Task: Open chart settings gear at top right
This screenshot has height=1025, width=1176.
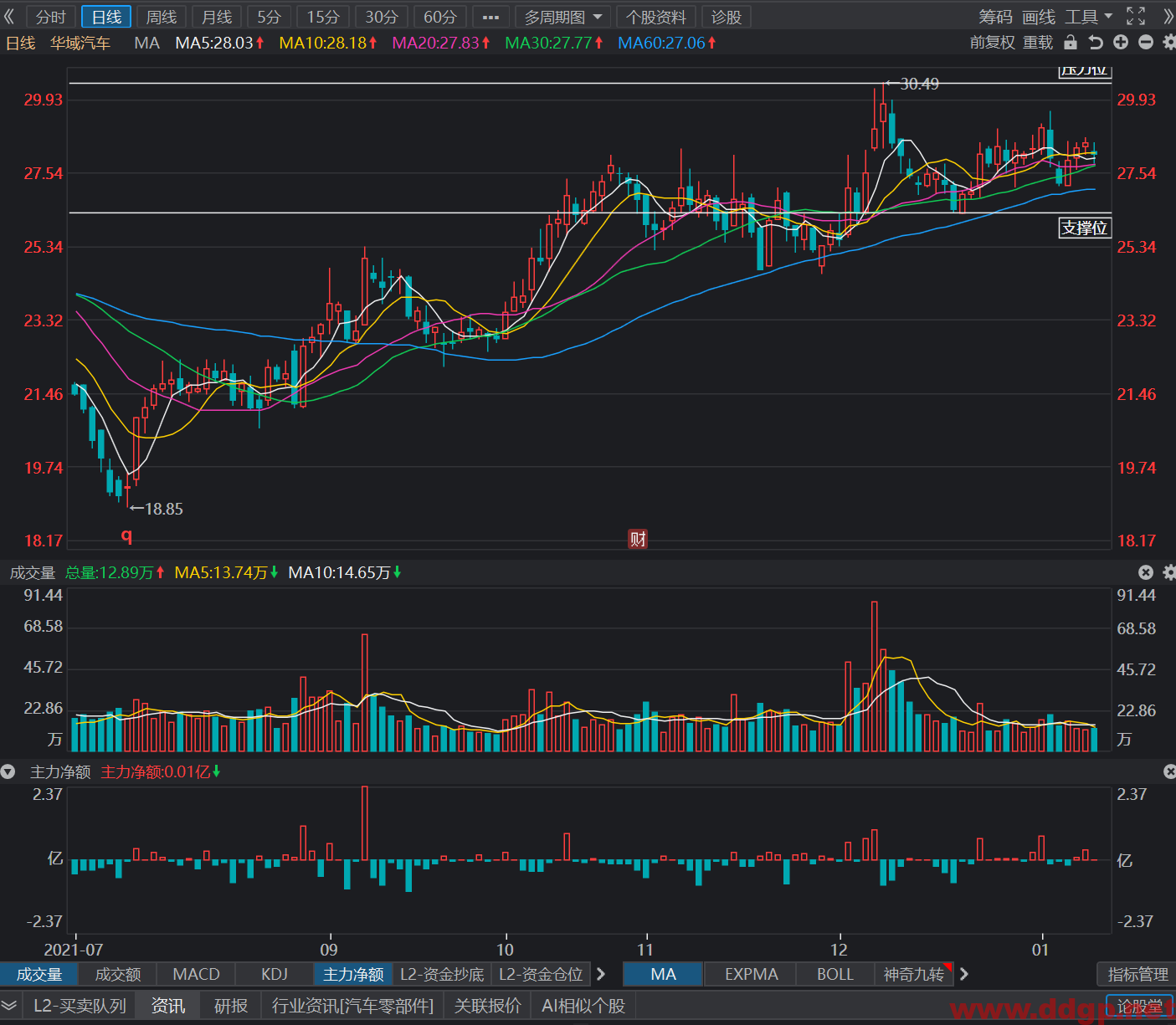Action: point(1168,43)
